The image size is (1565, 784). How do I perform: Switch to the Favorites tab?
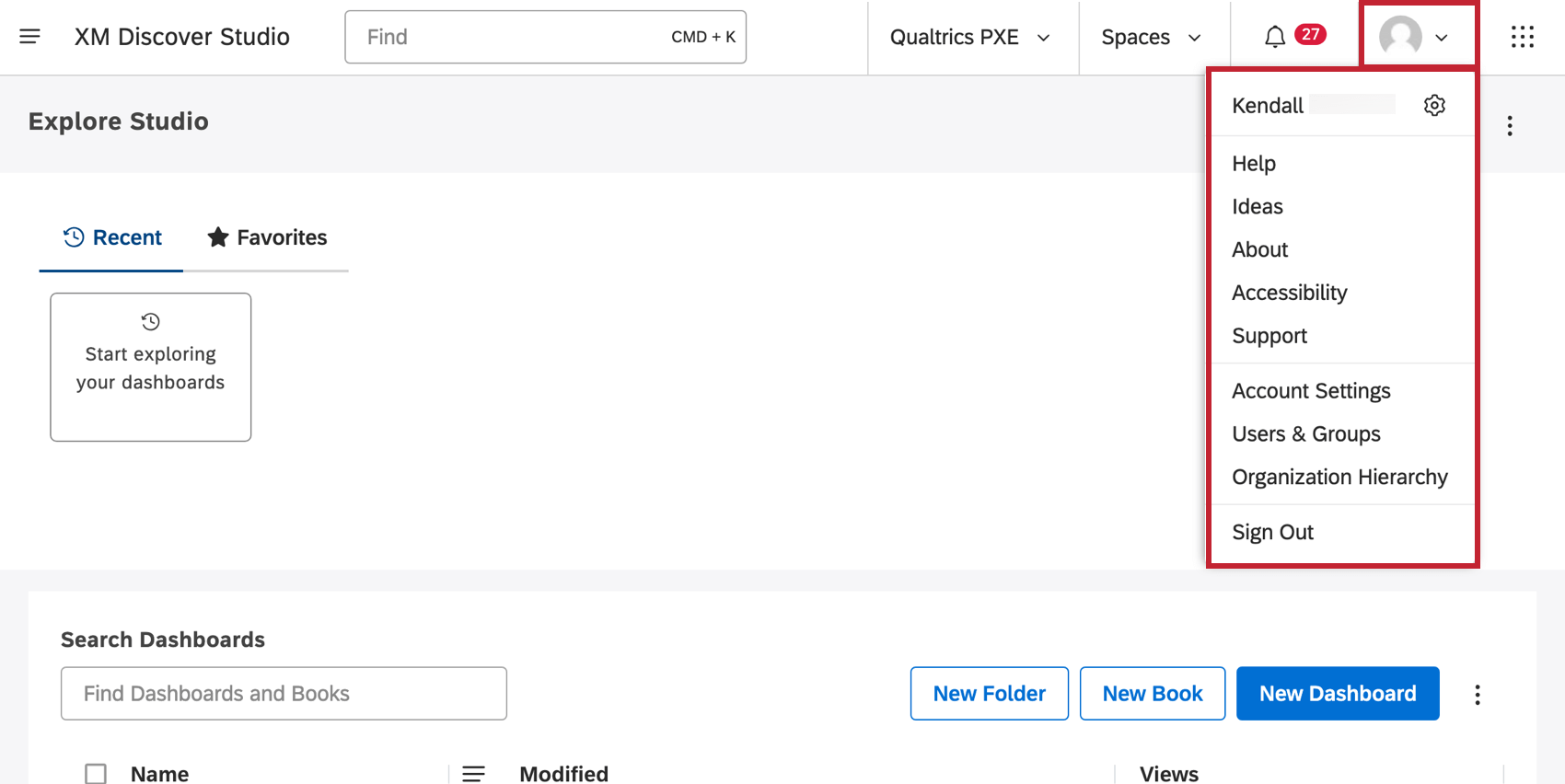pos(267,237)
